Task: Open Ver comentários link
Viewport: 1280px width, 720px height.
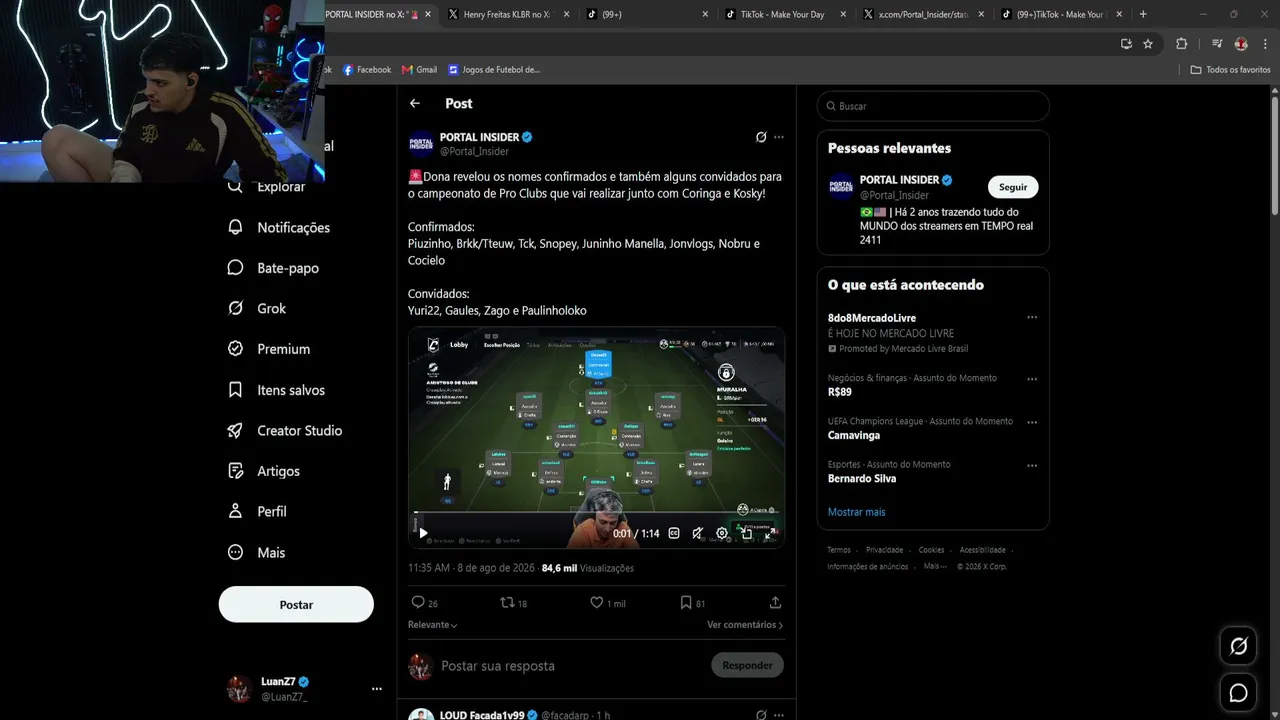Action: pyautogui.click(x=745, y=625)
